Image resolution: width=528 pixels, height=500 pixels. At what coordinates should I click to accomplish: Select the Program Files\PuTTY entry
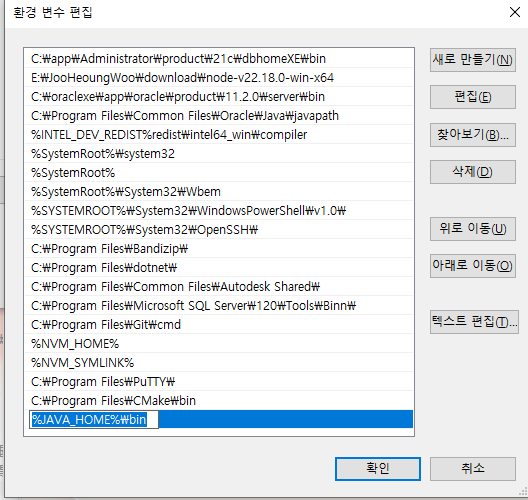[219, 382]
